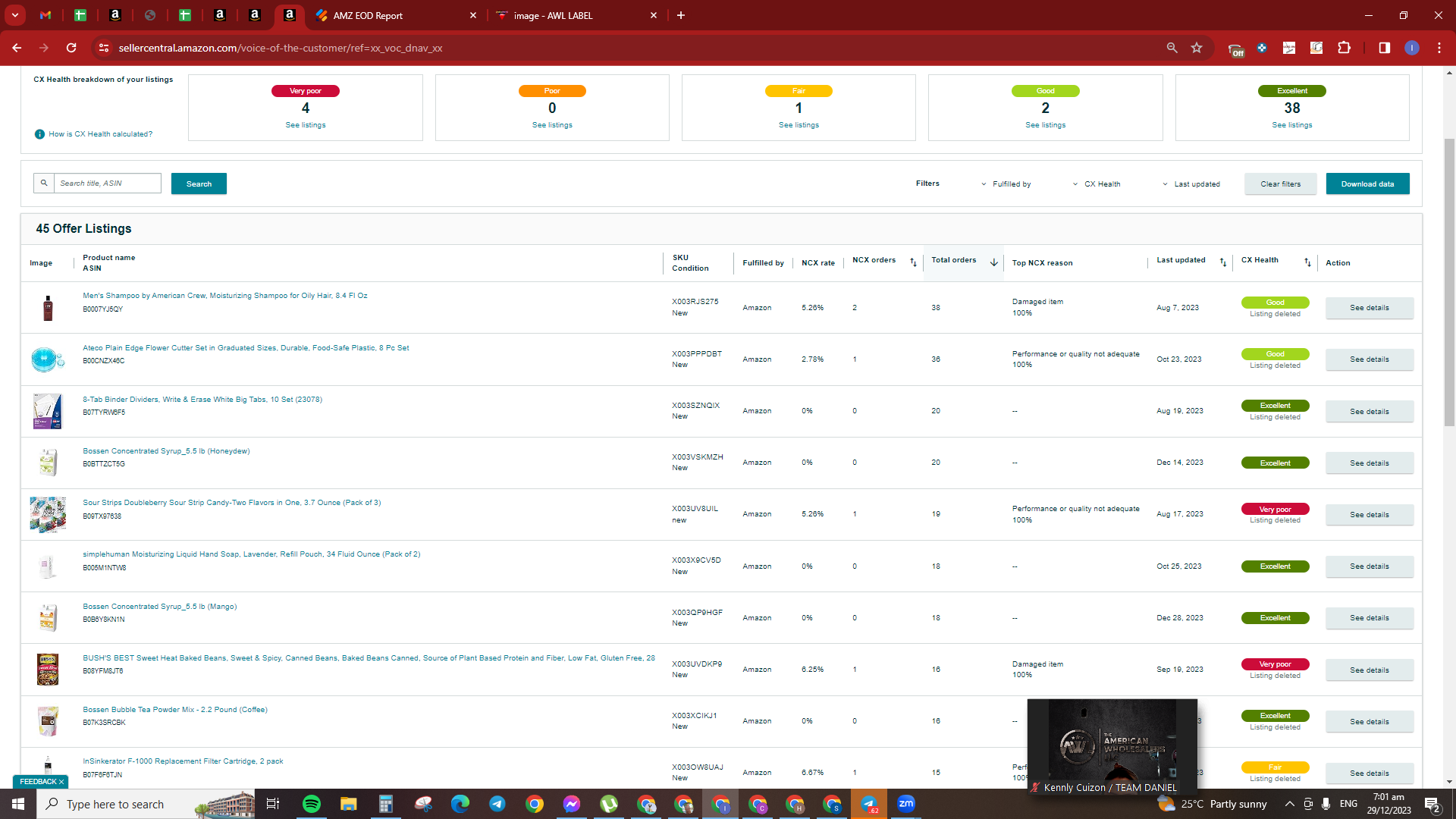Go back to the previous page
Image resolution: width=1456 pixels, height=819 pixels.
click(17, 48)
